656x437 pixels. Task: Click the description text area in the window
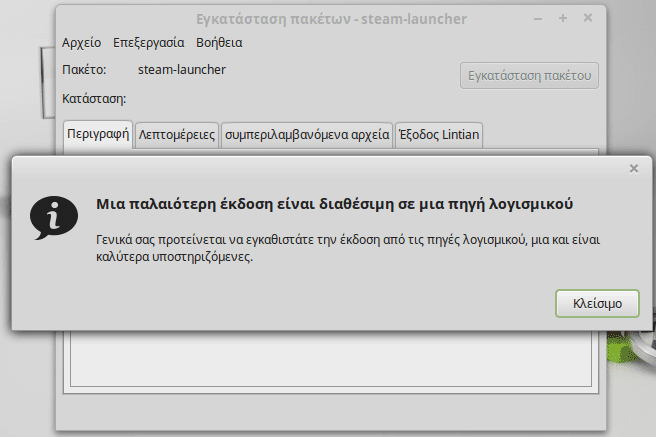(x=331, y=359)
